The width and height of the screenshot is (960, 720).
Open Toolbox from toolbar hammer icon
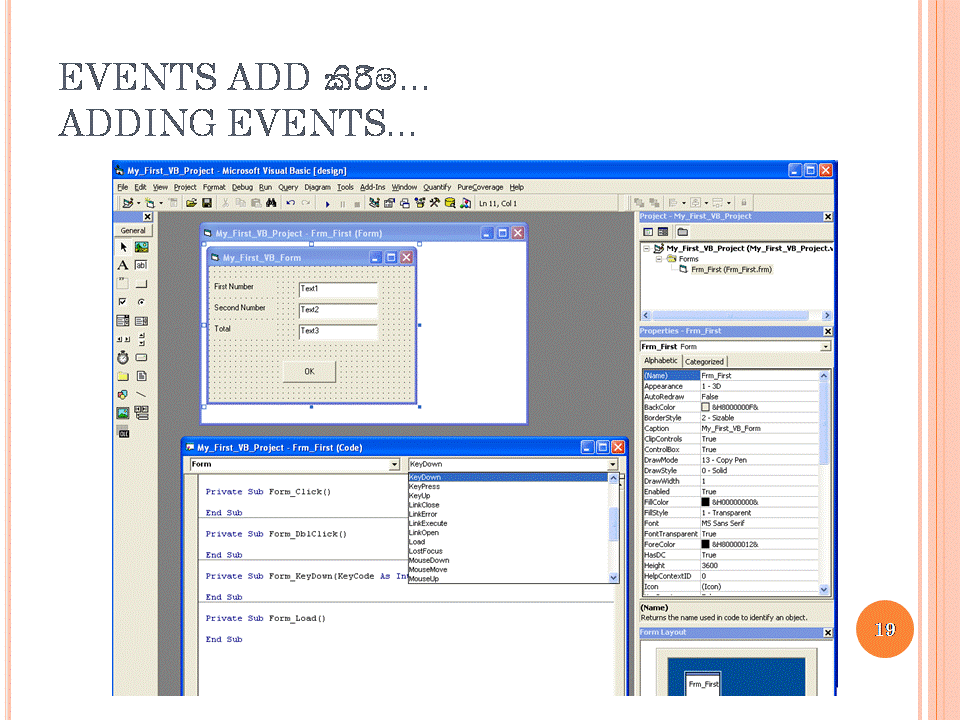(x=435, y=203)
